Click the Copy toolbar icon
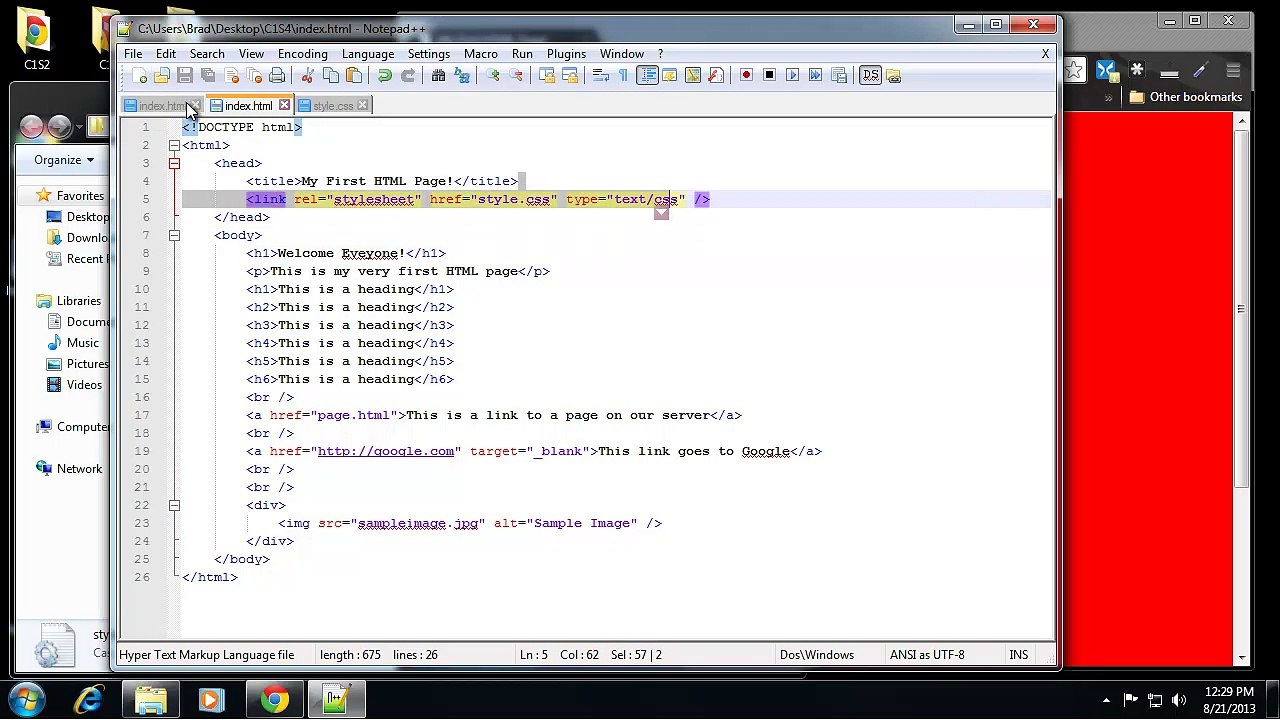Viewport: 1280px width, 720px height. pos(331,76)
